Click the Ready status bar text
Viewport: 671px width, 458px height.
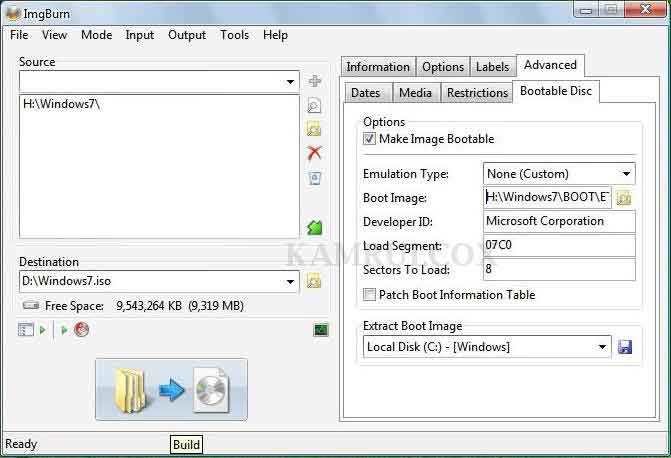[21, 444]
